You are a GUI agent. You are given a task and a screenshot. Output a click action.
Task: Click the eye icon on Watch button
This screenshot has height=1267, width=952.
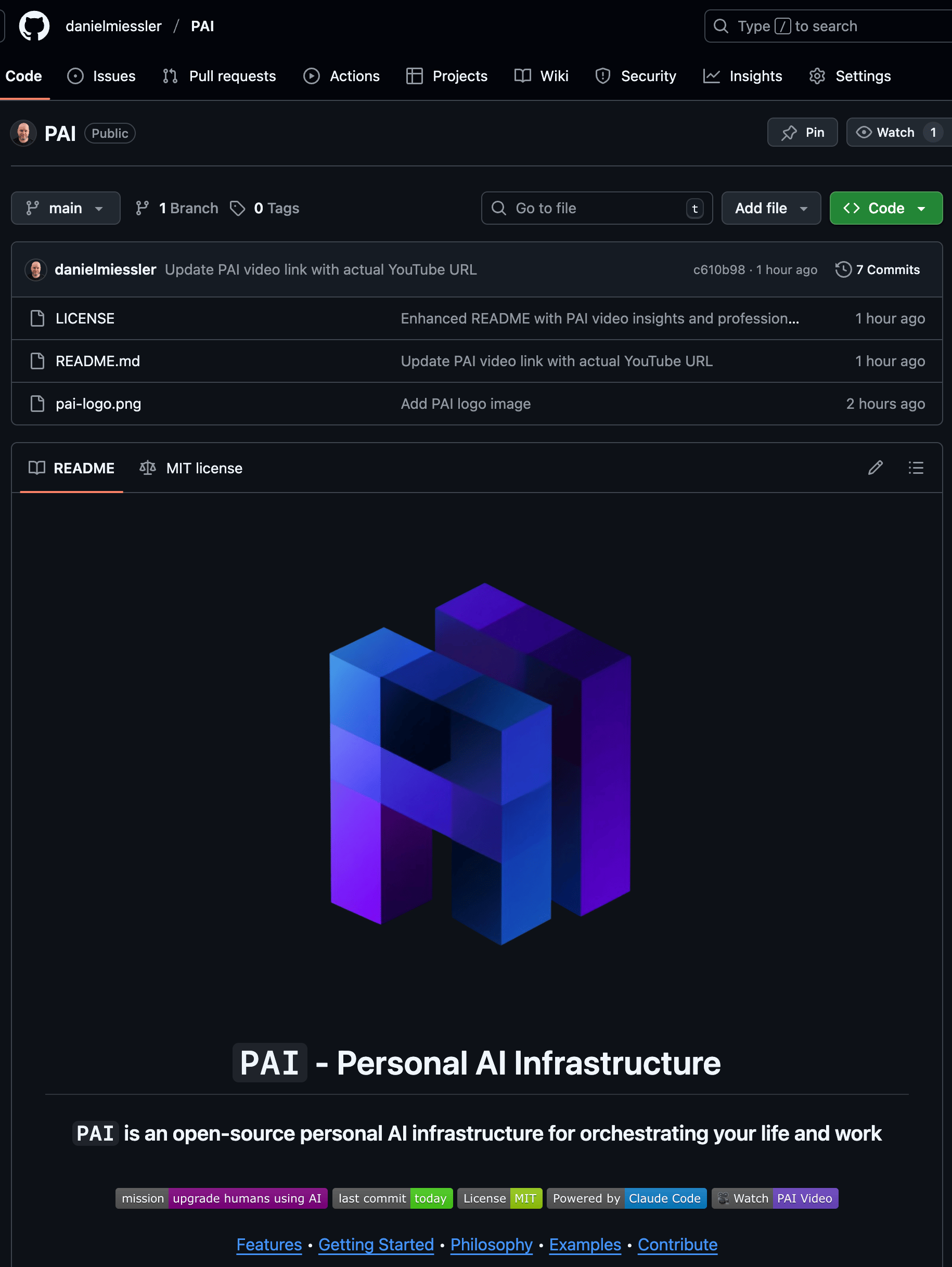click(x=864, y=132)
